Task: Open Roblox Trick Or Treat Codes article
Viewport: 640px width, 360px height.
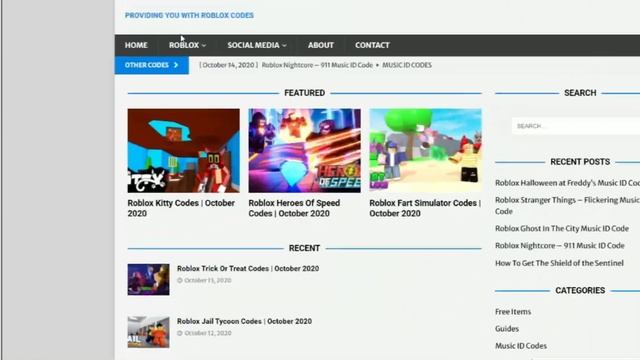Action: [x=248, y=269]
